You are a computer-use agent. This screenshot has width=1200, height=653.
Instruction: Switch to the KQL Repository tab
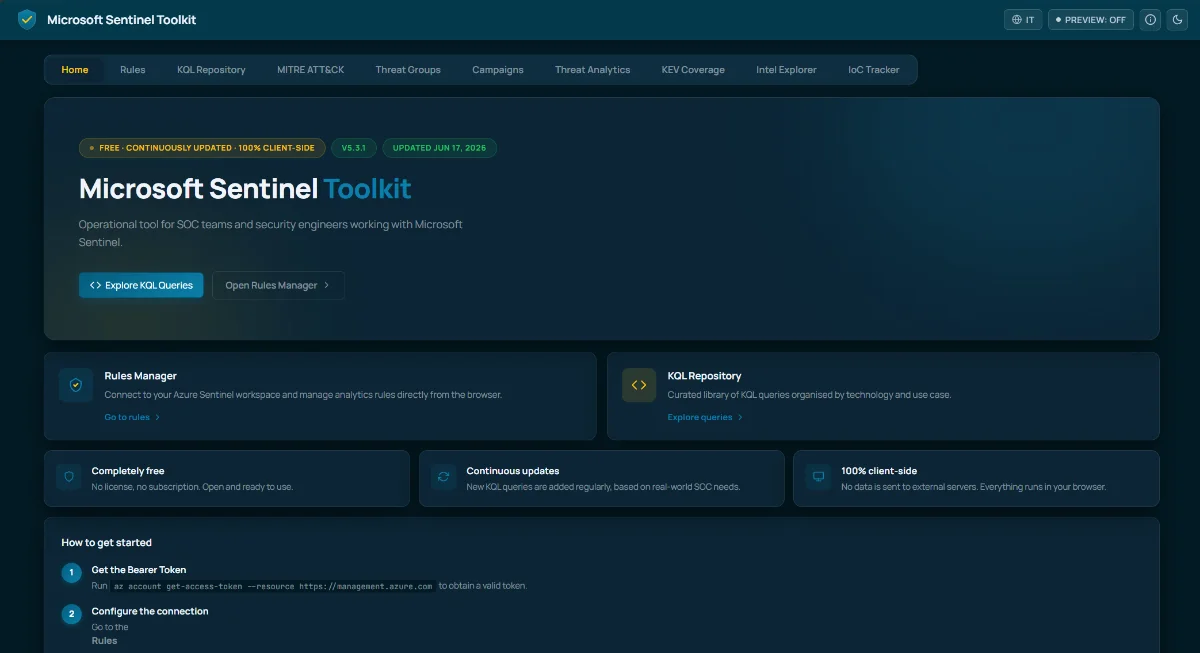[211, 70]
